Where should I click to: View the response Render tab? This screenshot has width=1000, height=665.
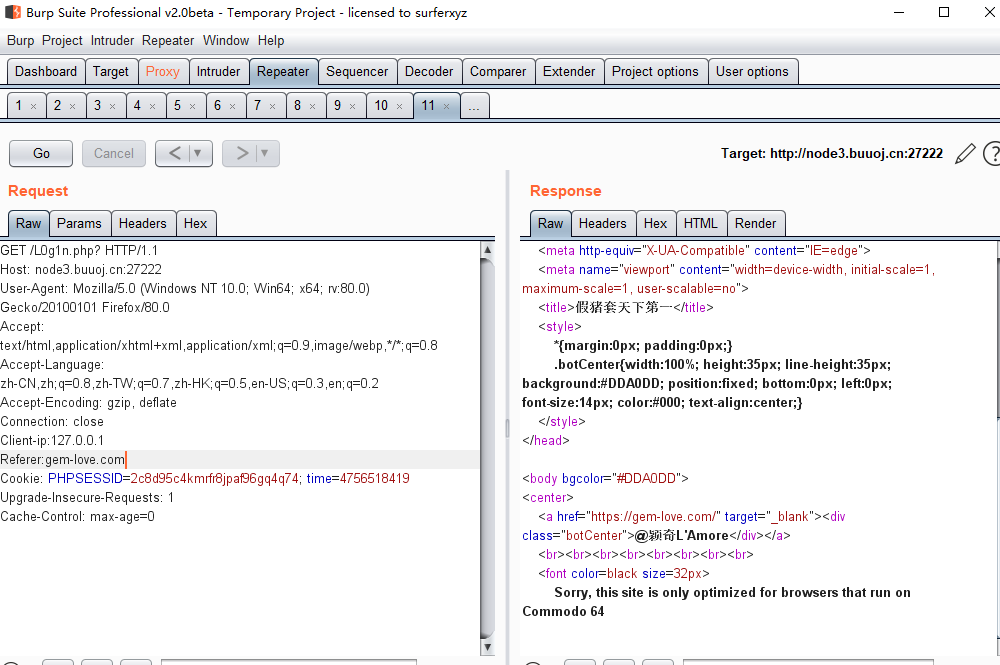[x=755, y=224]
